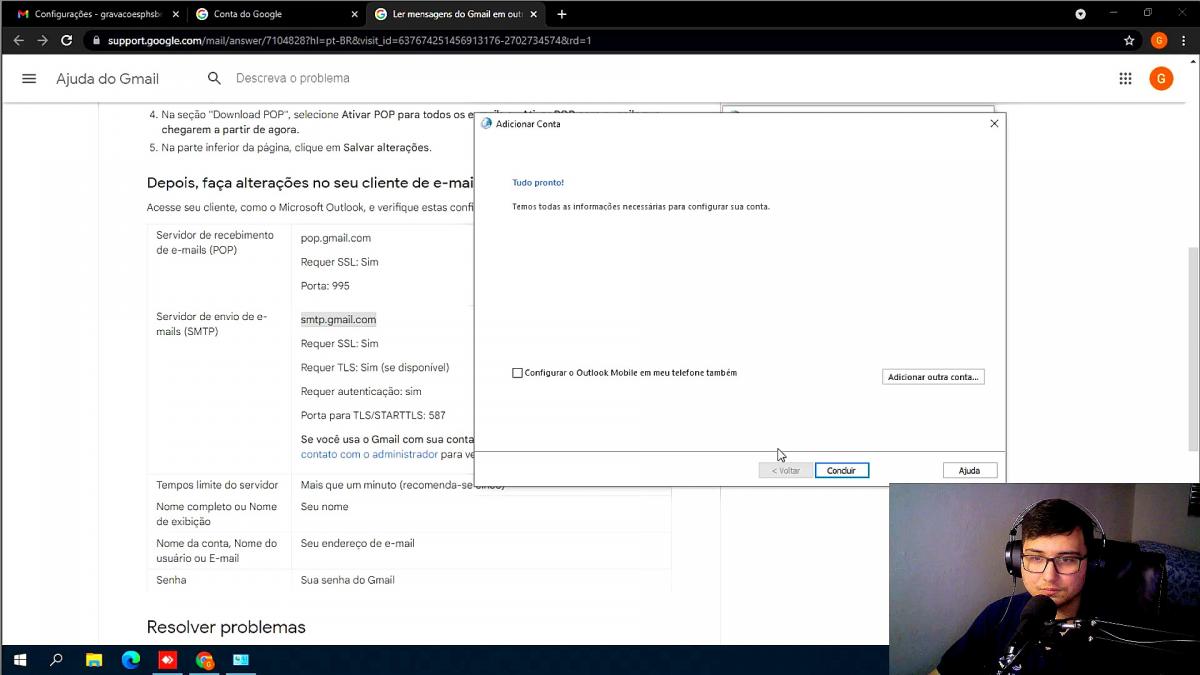This screenshot has width=1200, height=675.
Task: Click the Chrome address bar URL
Action: click(350, 40)
